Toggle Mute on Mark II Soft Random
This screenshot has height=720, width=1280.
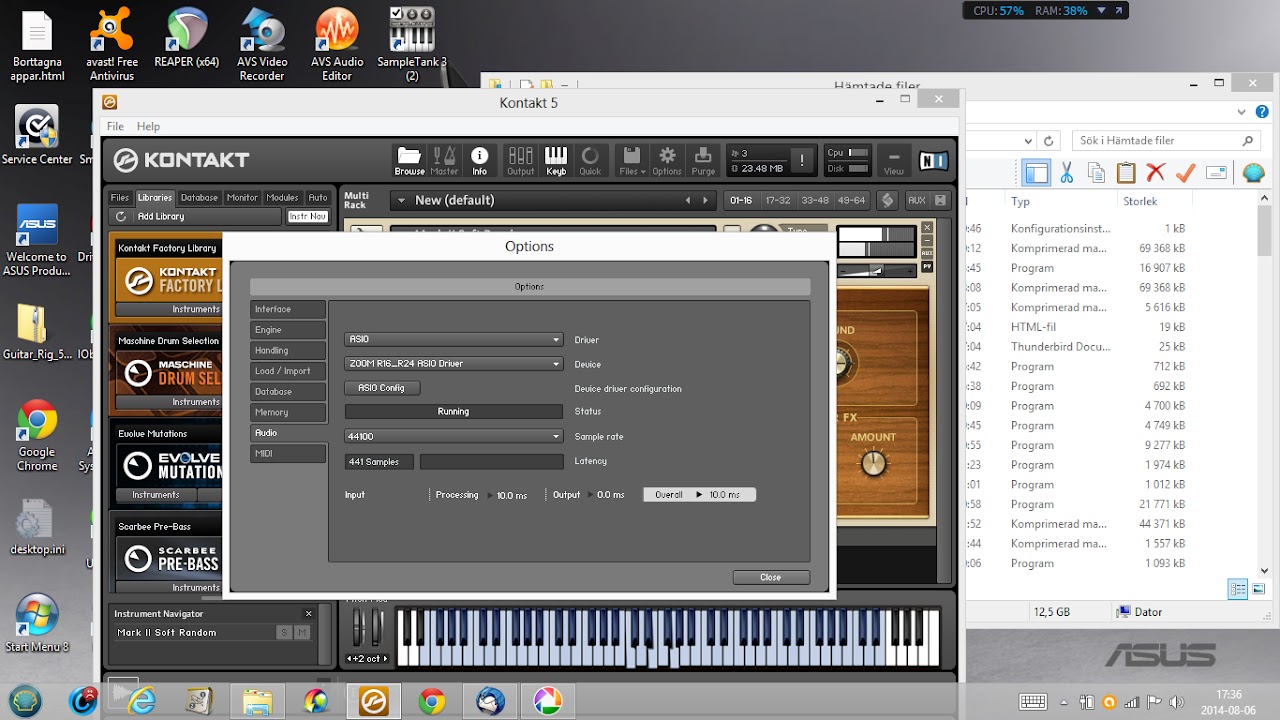point(302,633)
